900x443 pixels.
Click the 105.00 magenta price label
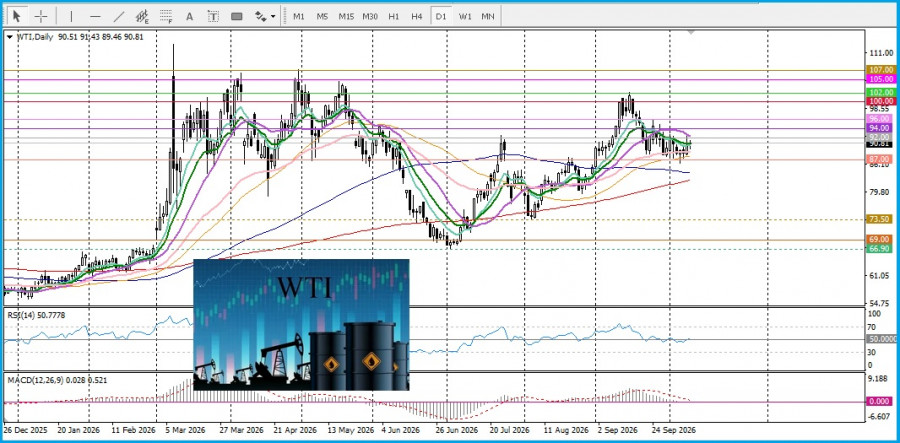point(881,79)
